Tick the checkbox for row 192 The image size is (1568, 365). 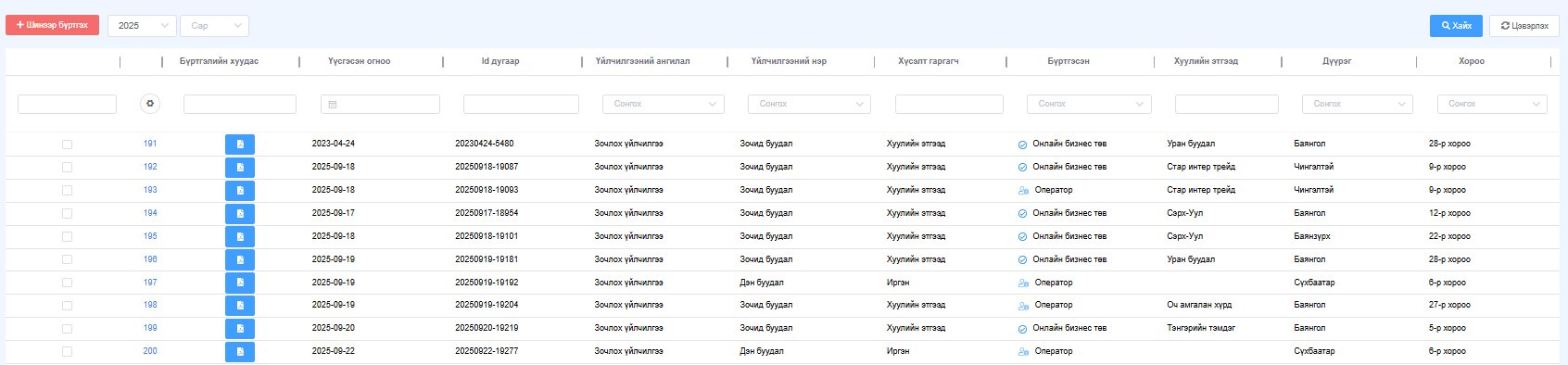pos(67,168)
